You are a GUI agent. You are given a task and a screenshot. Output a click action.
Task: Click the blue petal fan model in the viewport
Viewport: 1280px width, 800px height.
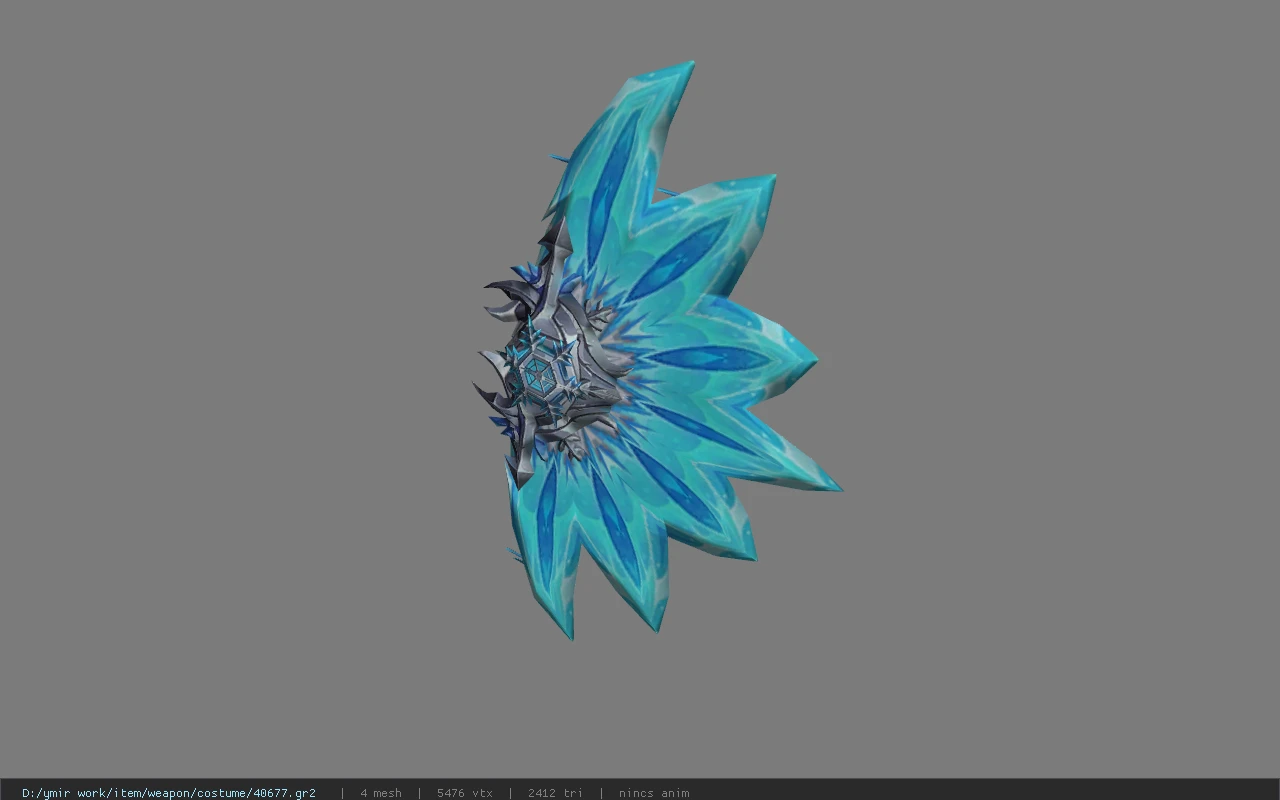pos(657,350)
